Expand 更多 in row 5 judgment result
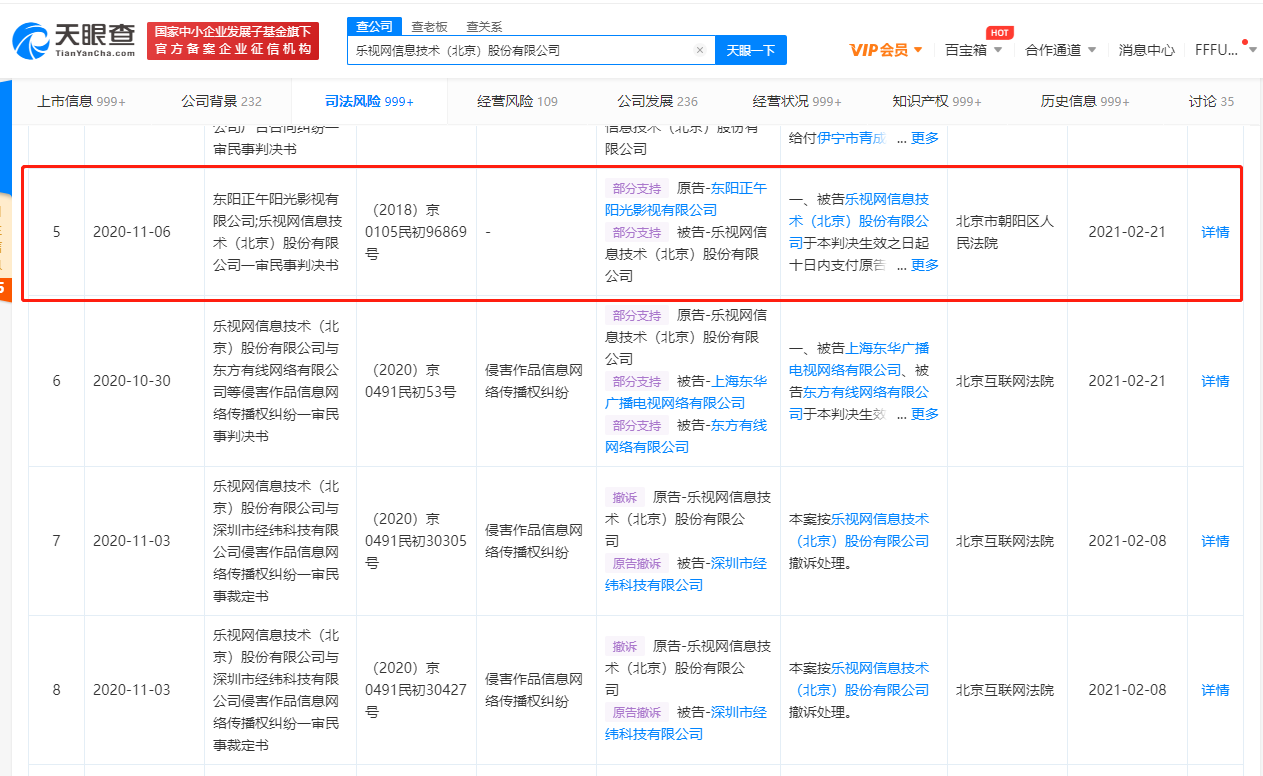 click(925, 265)
